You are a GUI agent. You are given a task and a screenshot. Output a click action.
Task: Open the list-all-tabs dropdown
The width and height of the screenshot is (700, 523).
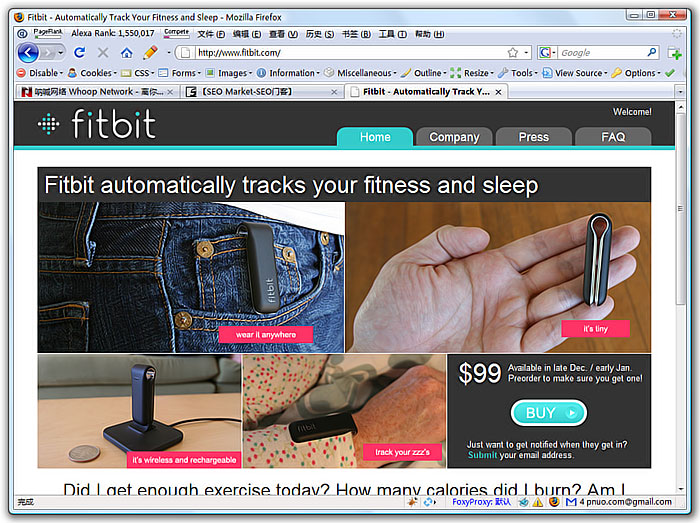pos(680,92)
